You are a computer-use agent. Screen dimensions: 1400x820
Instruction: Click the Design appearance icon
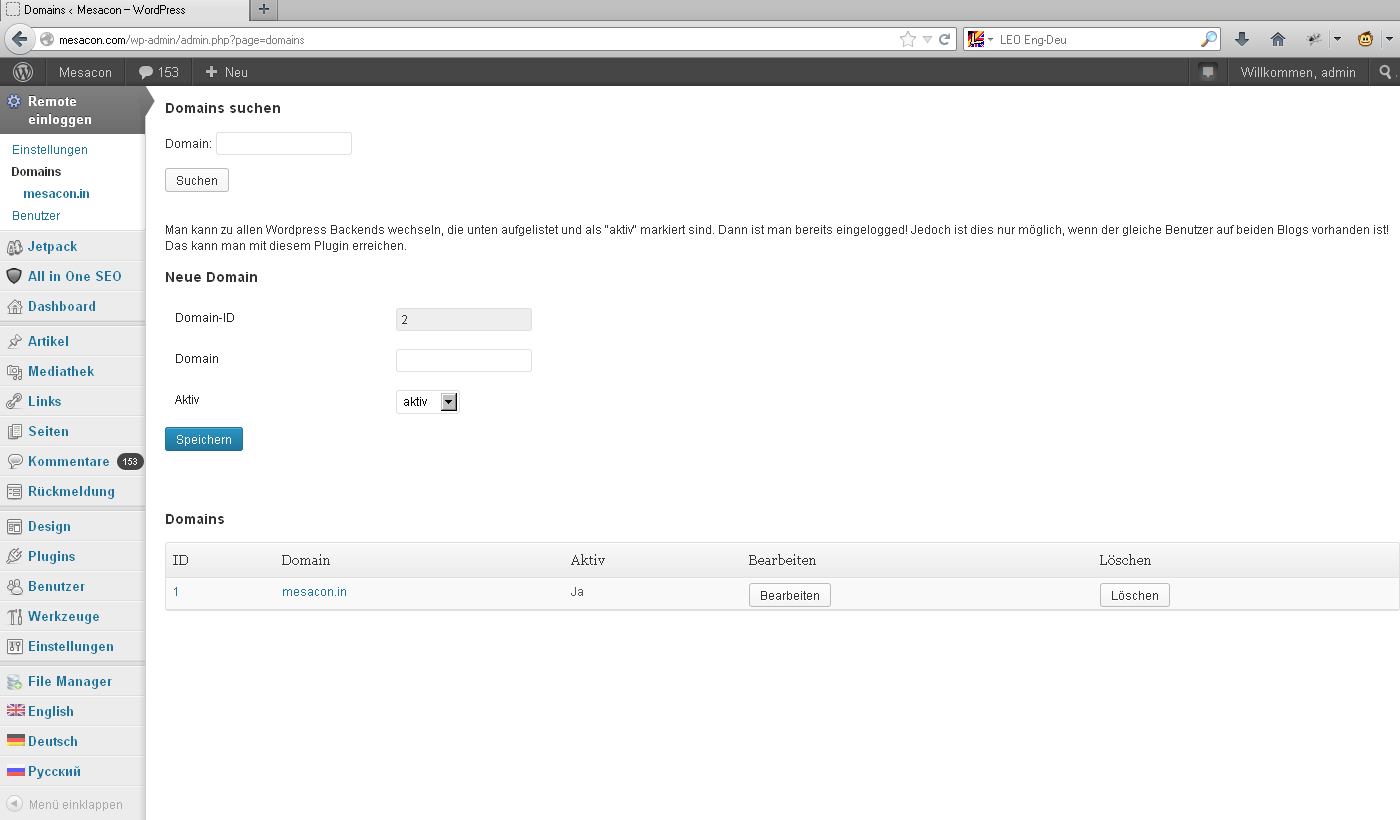pyautogui.click(x=14, y=527)
